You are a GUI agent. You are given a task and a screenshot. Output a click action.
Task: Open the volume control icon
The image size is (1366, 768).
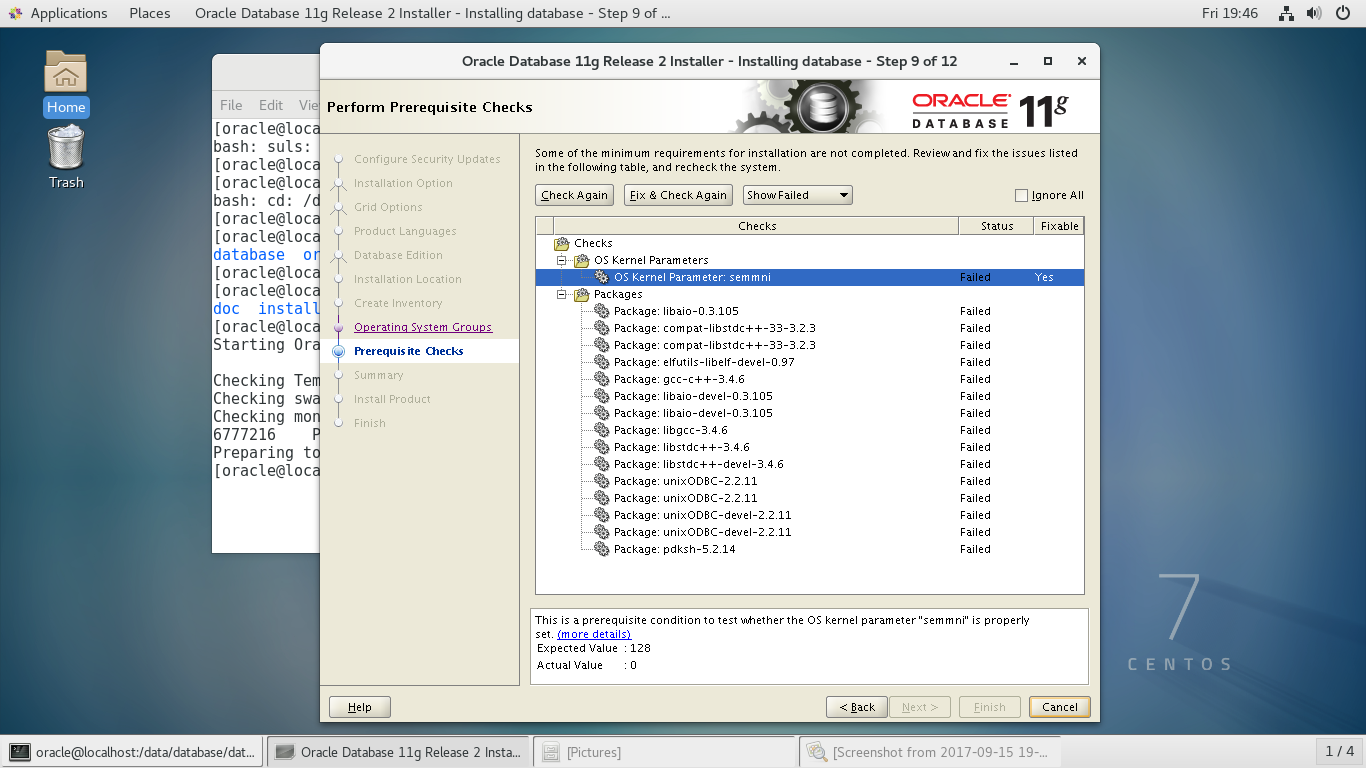tap(1314, 13)
